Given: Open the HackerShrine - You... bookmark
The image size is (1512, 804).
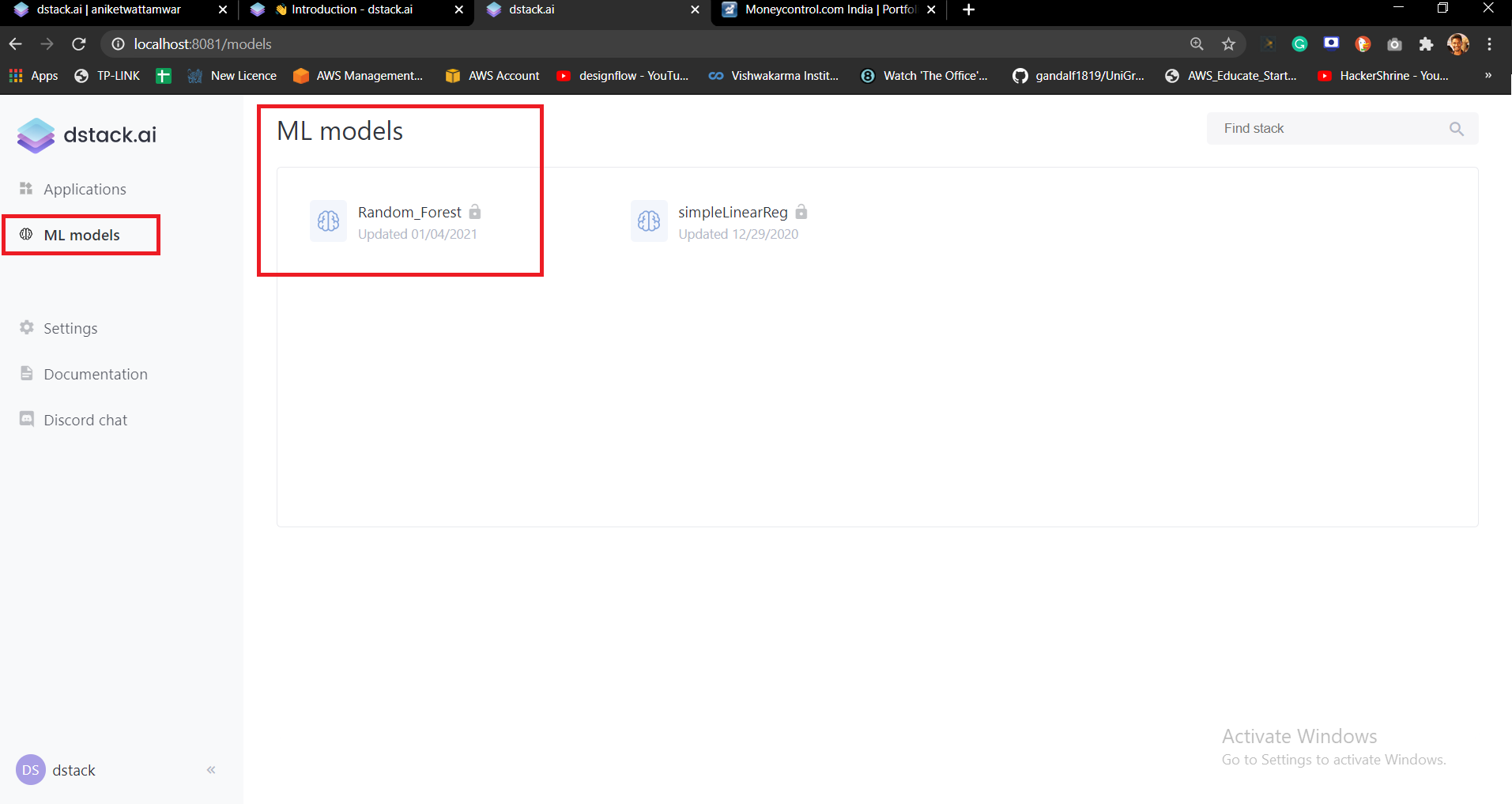Looking at the screenshot, I should tap(1383, 76).
